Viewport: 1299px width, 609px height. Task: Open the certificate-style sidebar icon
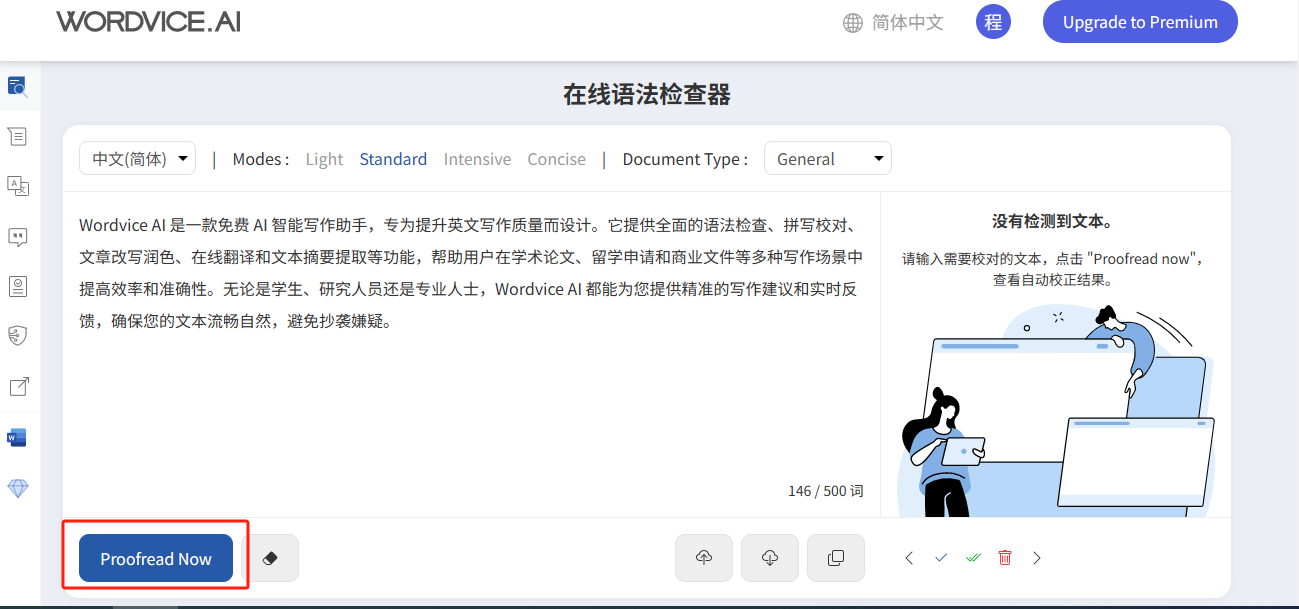tap(18, 287)
